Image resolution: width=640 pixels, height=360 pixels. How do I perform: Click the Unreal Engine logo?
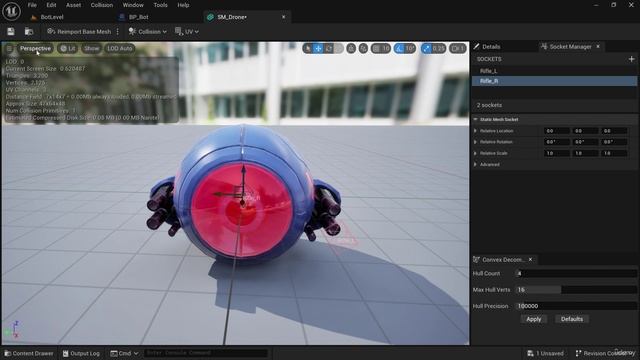tap(11, 11)
